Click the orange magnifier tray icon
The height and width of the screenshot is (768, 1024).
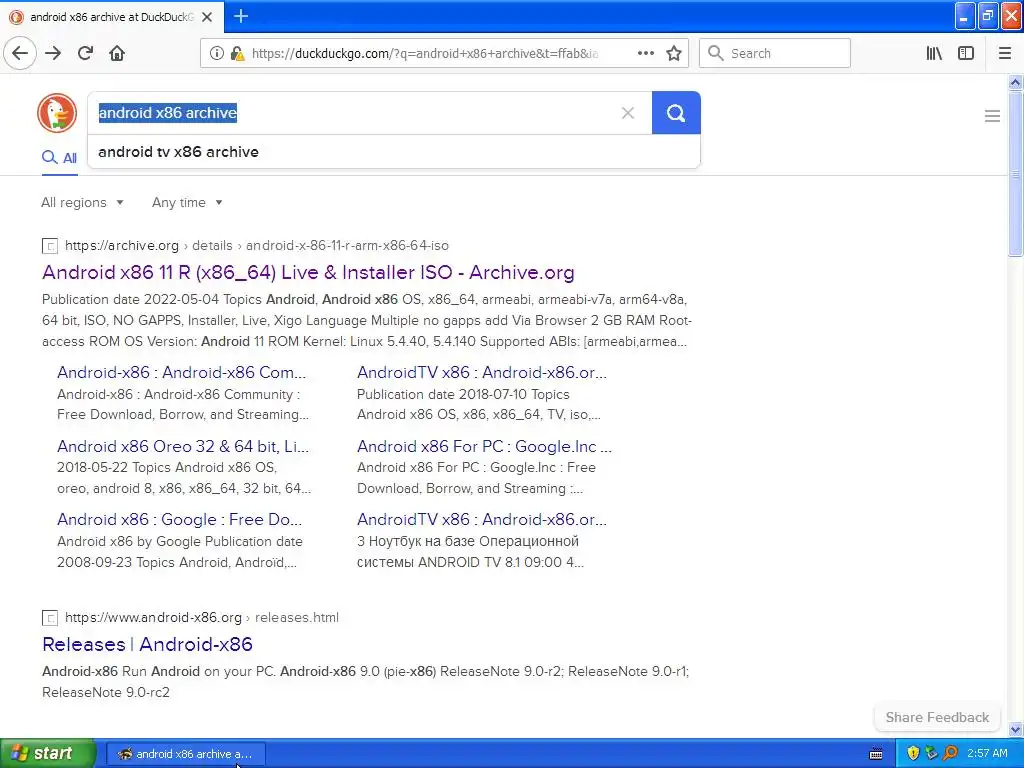[950, 753]
